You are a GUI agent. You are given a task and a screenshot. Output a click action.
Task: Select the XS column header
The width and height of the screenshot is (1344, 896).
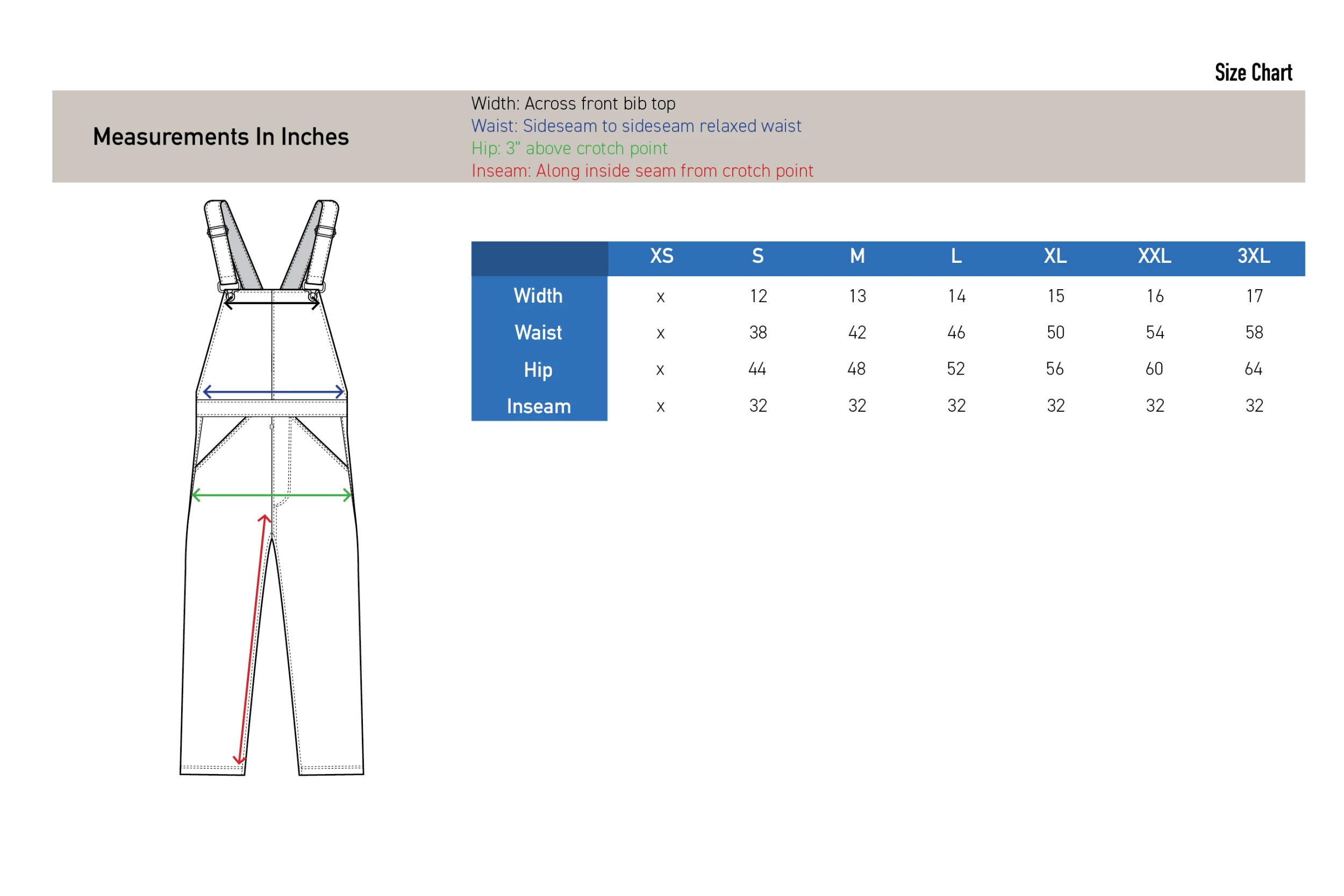(x=662, y=256)
